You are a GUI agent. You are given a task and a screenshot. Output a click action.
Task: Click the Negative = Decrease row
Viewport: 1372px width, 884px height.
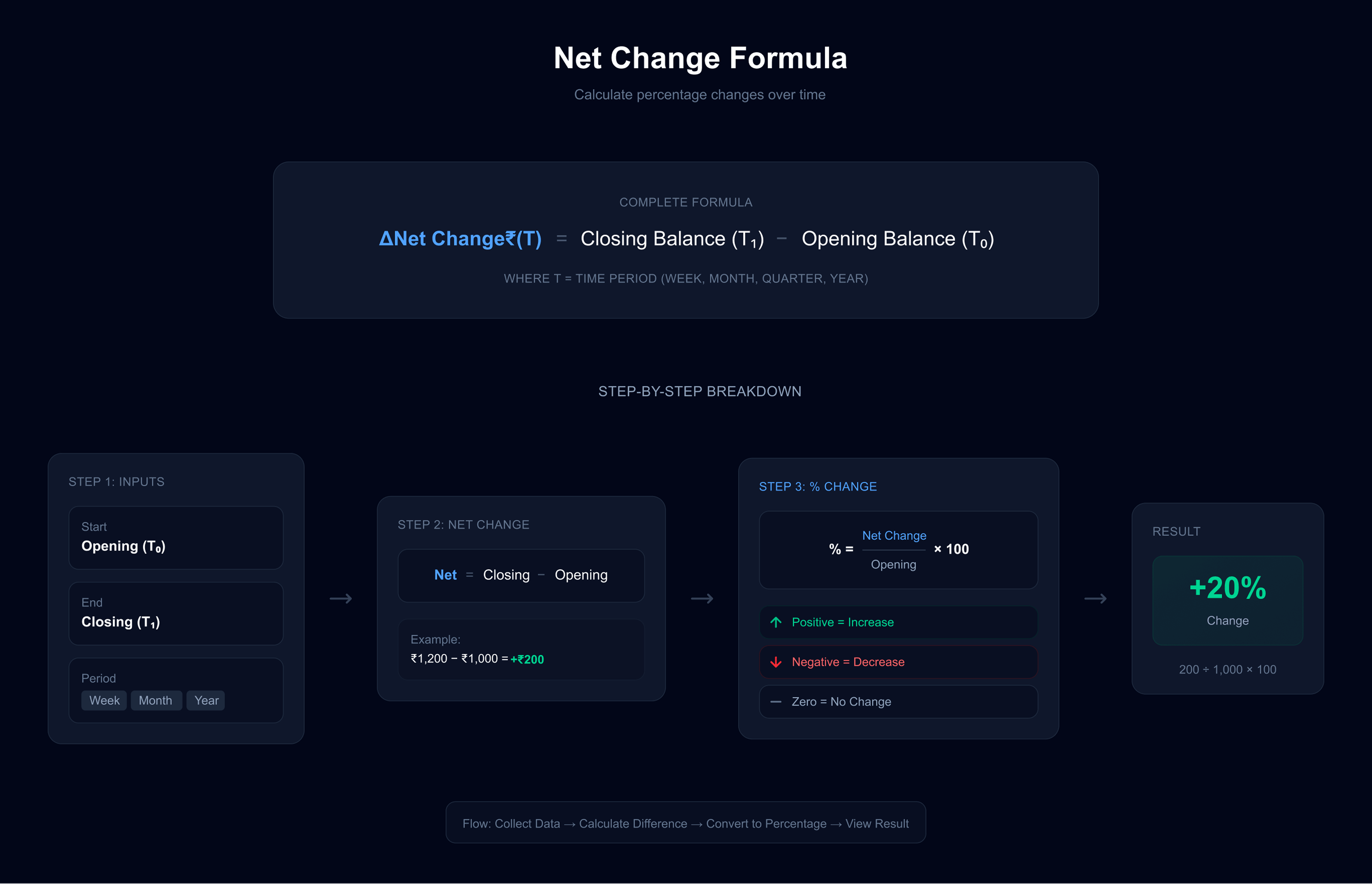898,662
